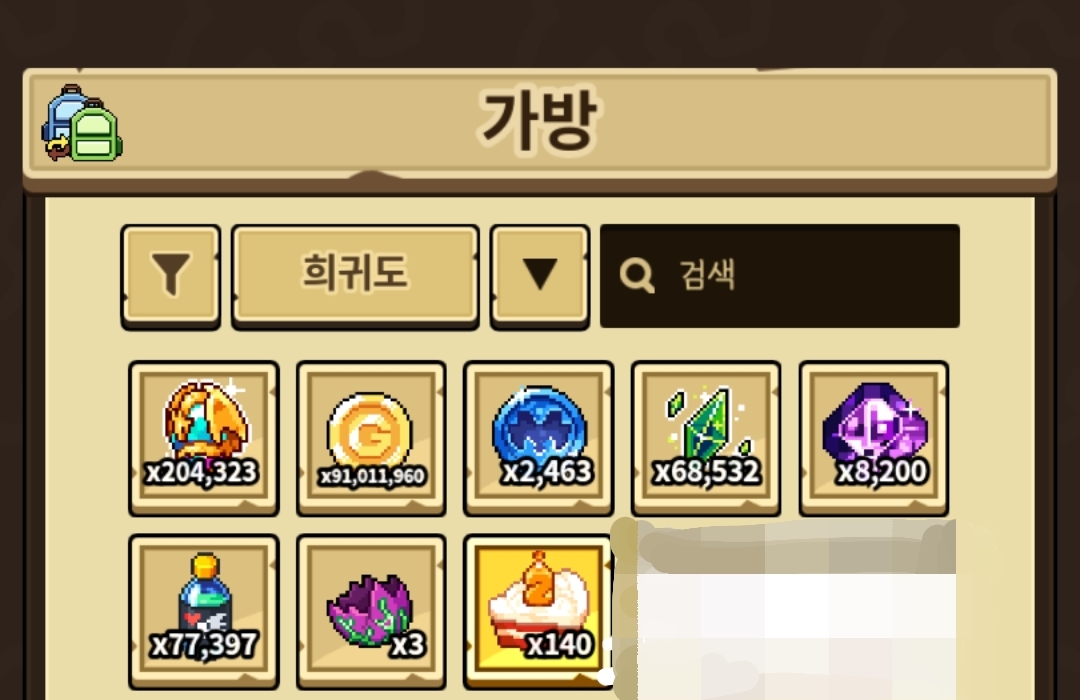Select the green crystal shard item
The height and width of the screenshot is (700, 1080).
[706, 438]
